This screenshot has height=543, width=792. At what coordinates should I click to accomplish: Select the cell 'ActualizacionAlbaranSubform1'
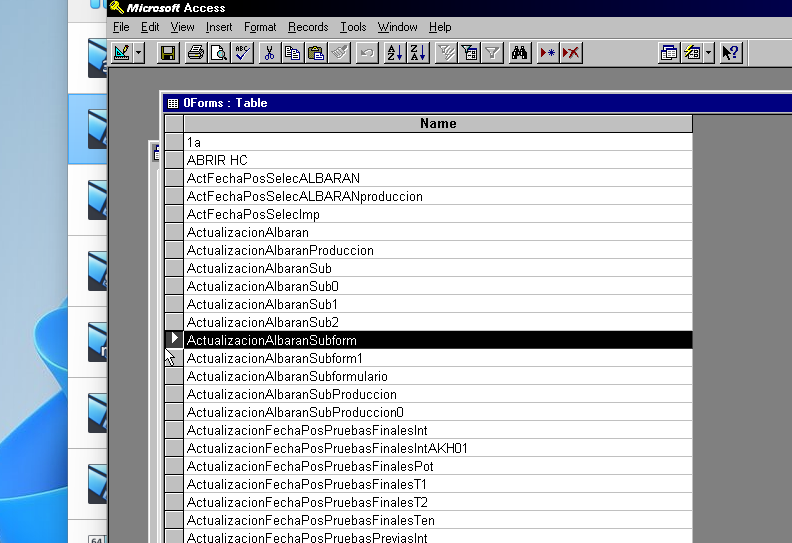point(438,358)
